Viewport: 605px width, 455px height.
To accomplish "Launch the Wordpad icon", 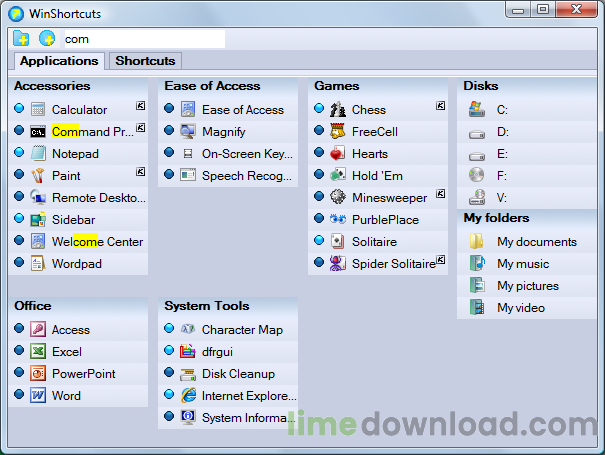I will pyautogui.click(x=38, y=264).
